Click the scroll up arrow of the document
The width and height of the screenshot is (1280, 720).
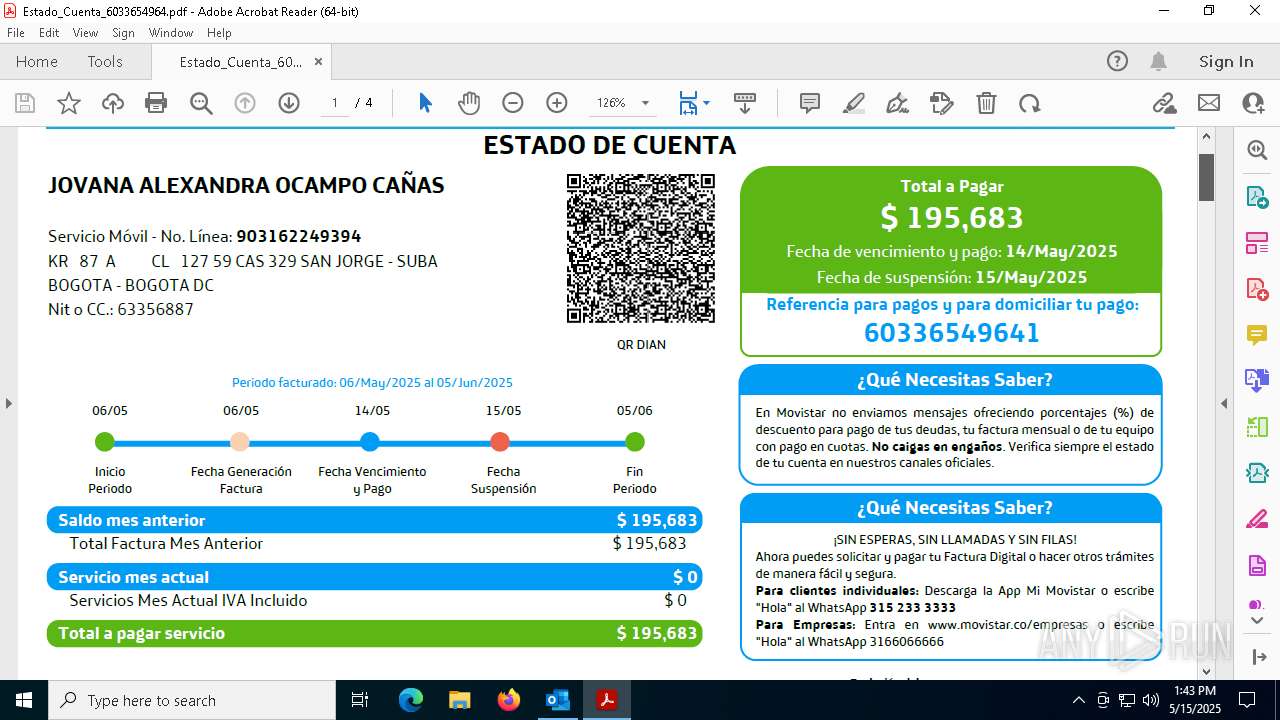[x=1206, y=136]
